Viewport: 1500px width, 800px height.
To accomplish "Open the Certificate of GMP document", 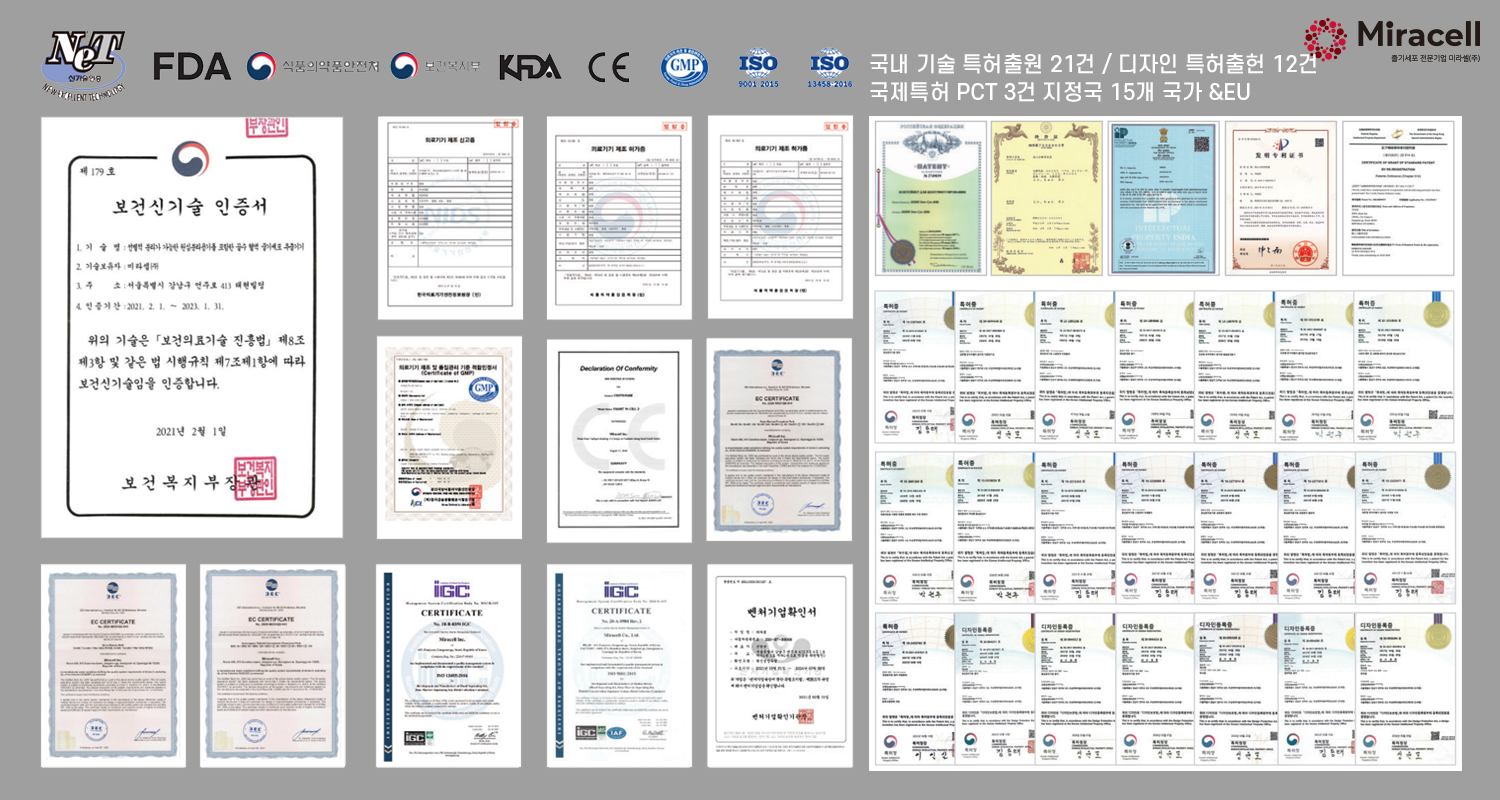I will (449, 437).
